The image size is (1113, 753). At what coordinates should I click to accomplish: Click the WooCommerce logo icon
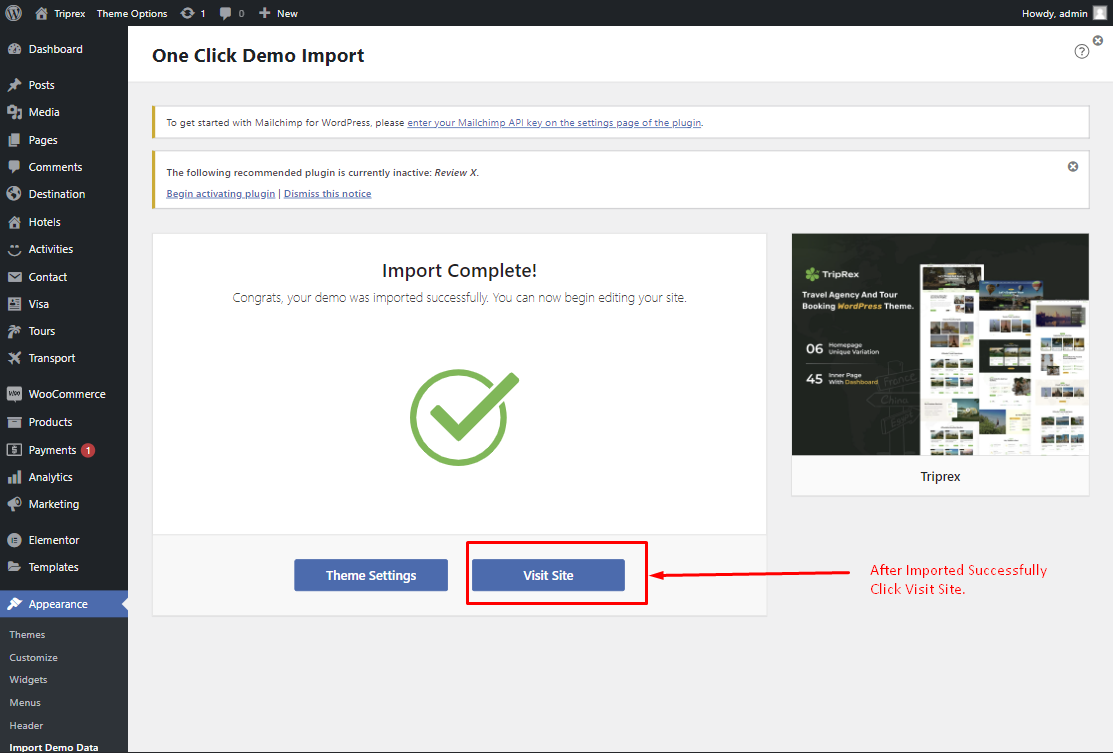click(14, 394)
